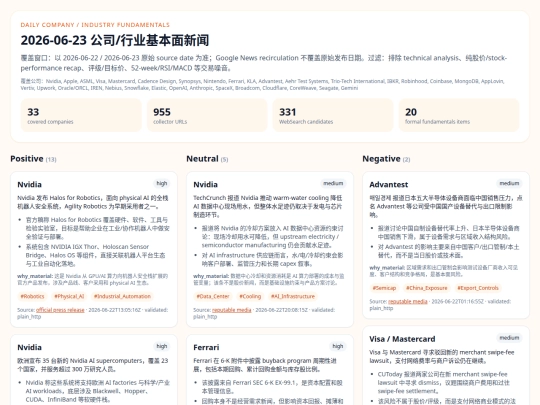540x405 pixels.
Task: Open the official press release source link
Action: coord(60,310)
